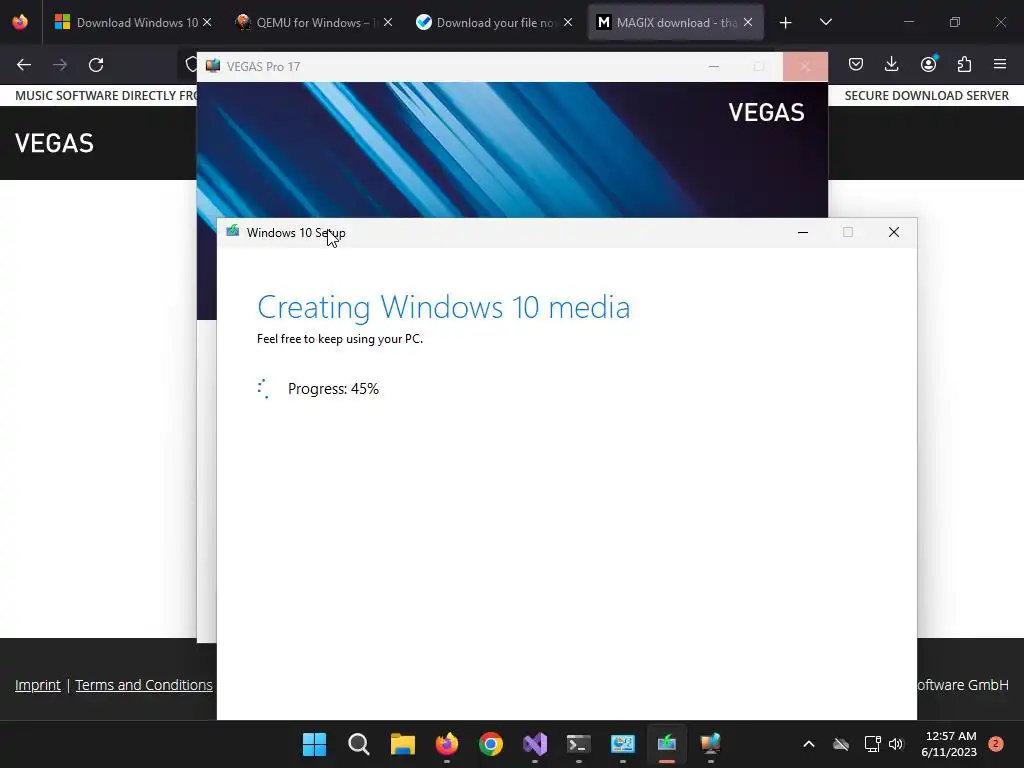This screenshot has height=768, width=1024.
Task: Open the Terms and Conditions link
Action: click(x=144, y=685)
